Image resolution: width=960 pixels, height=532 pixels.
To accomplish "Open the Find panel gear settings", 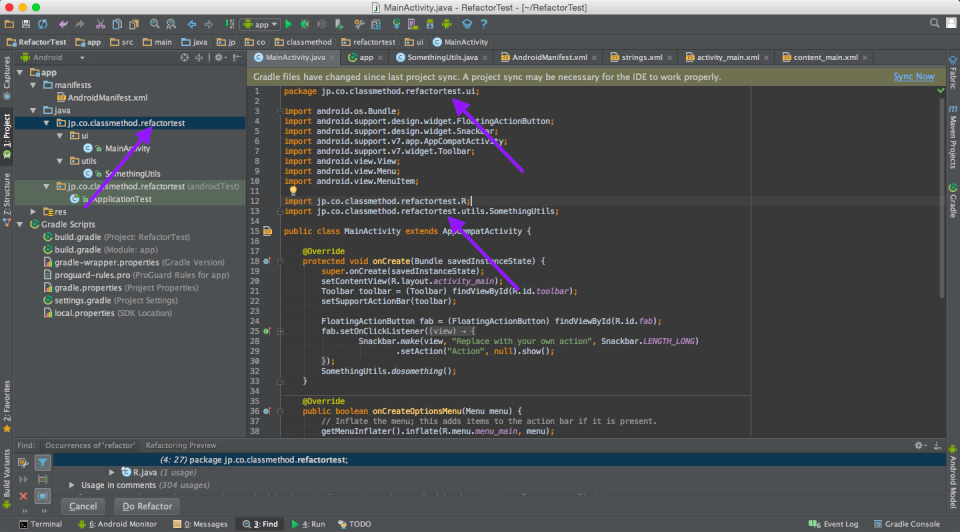I will tap(920, 446).
